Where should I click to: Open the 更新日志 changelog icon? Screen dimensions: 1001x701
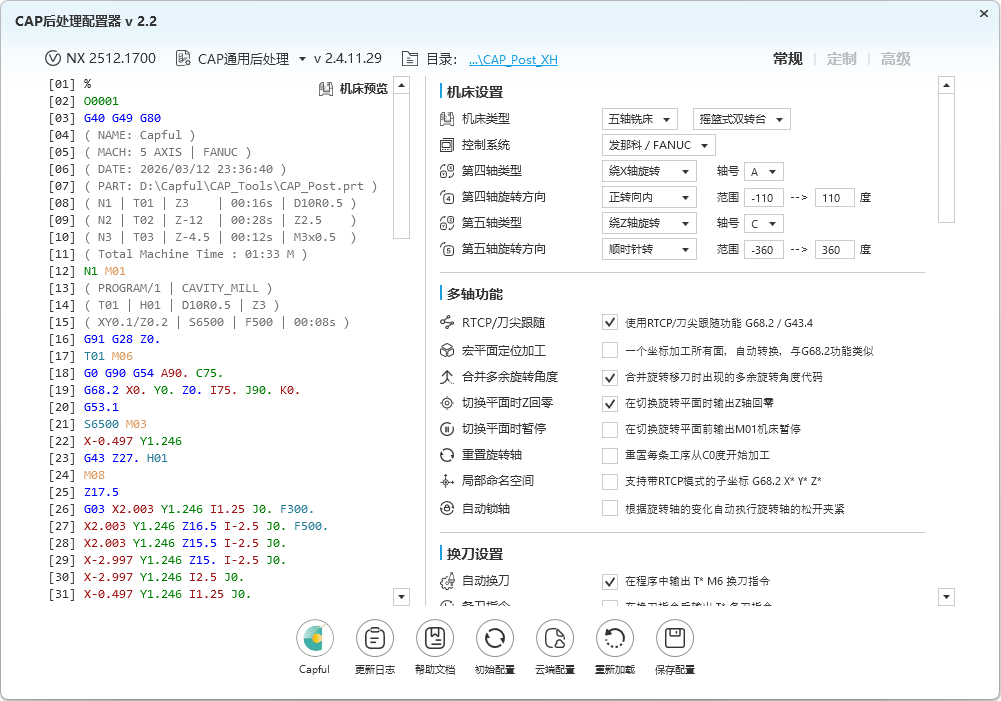(374, 638)
